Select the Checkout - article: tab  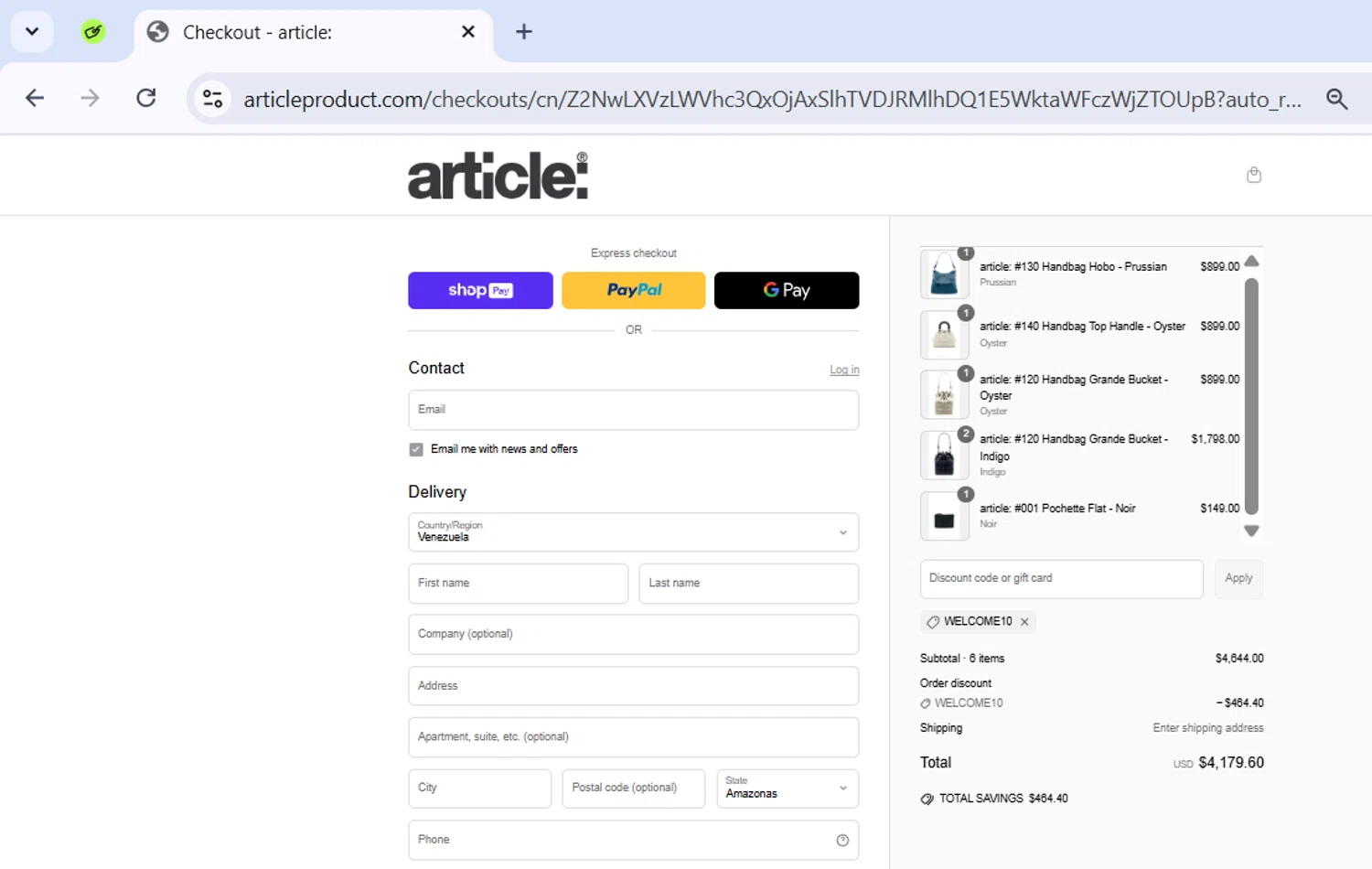click(x=314, y=32)
